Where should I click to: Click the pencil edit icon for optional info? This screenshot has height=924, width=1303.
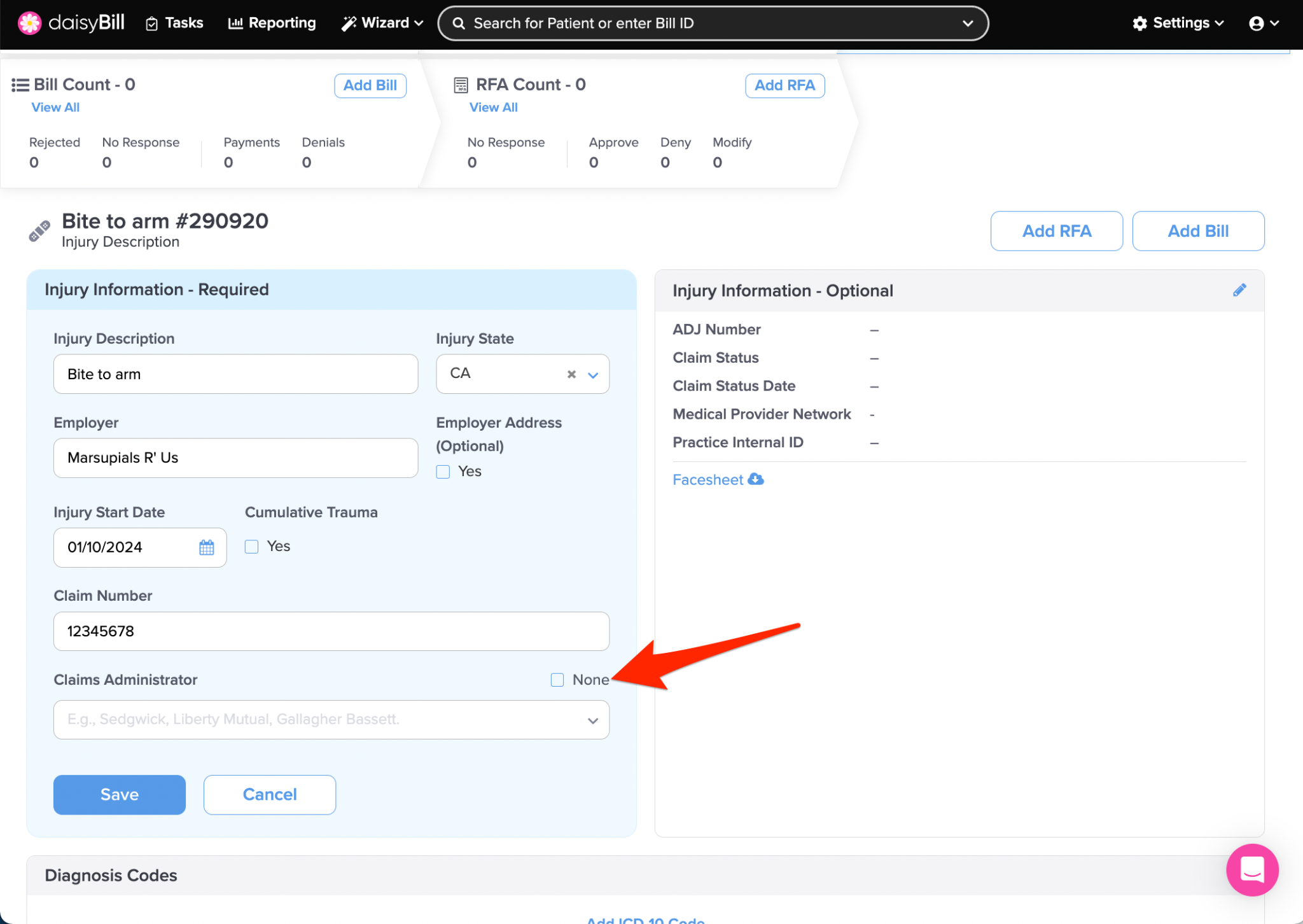[x=1239, y=290]
